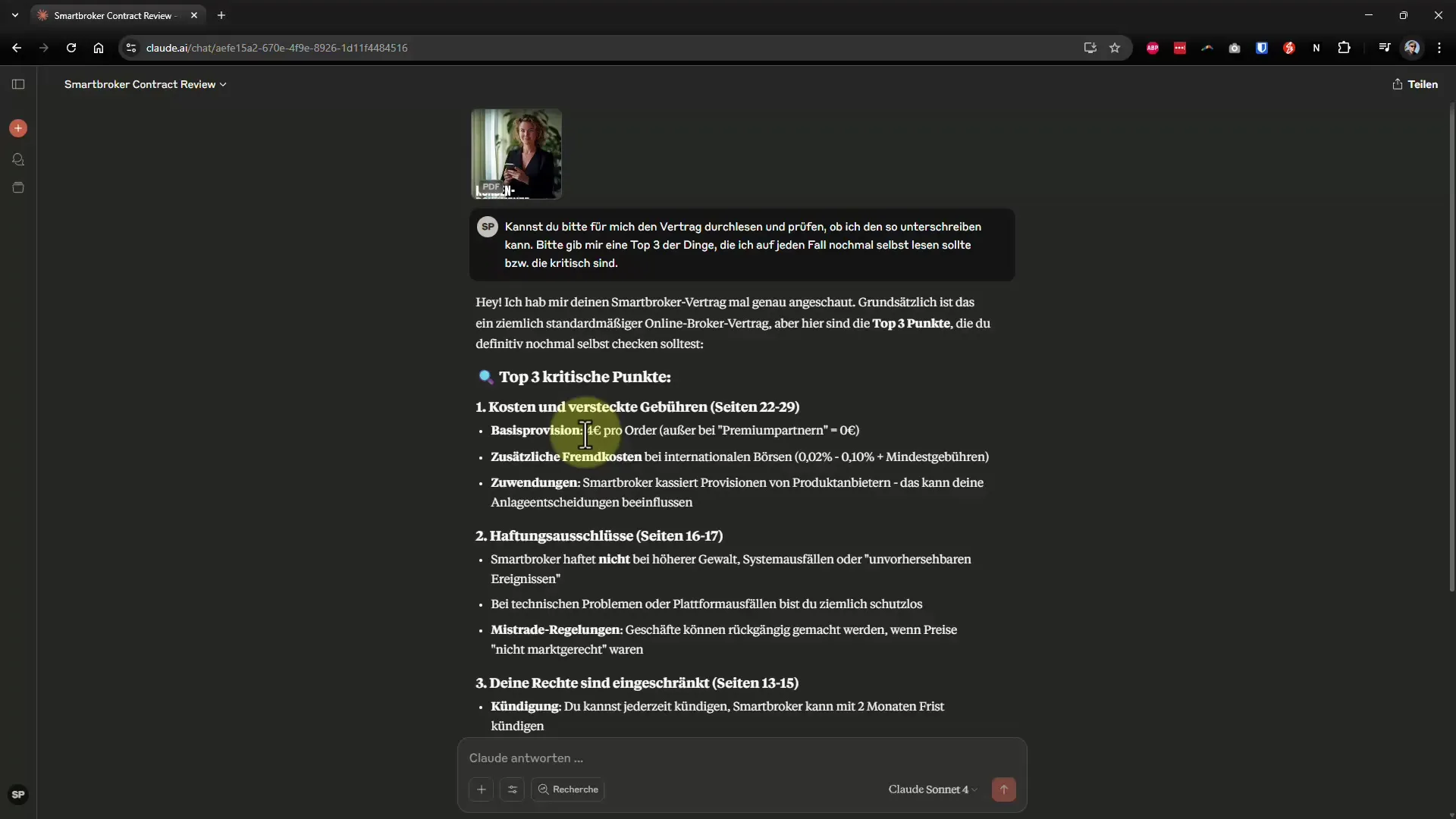The width and height of the screenshot is (1456, 819).
Task: Bookmark this page with the star
Action: point(1115,48)
